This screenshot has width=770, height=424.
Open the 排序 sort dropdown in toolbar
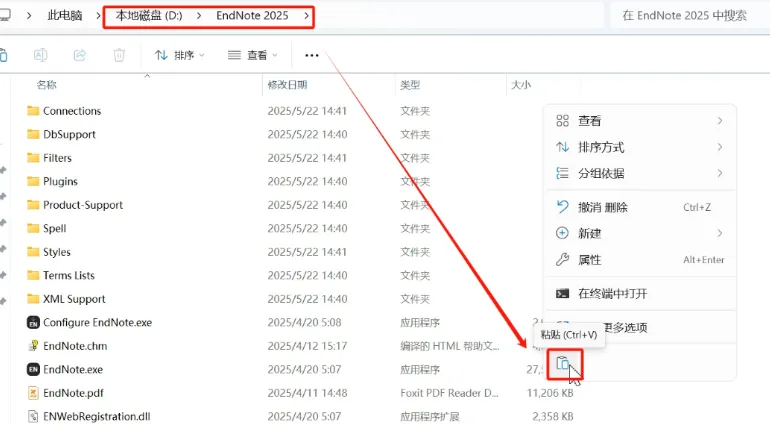[x=179, y=55]
